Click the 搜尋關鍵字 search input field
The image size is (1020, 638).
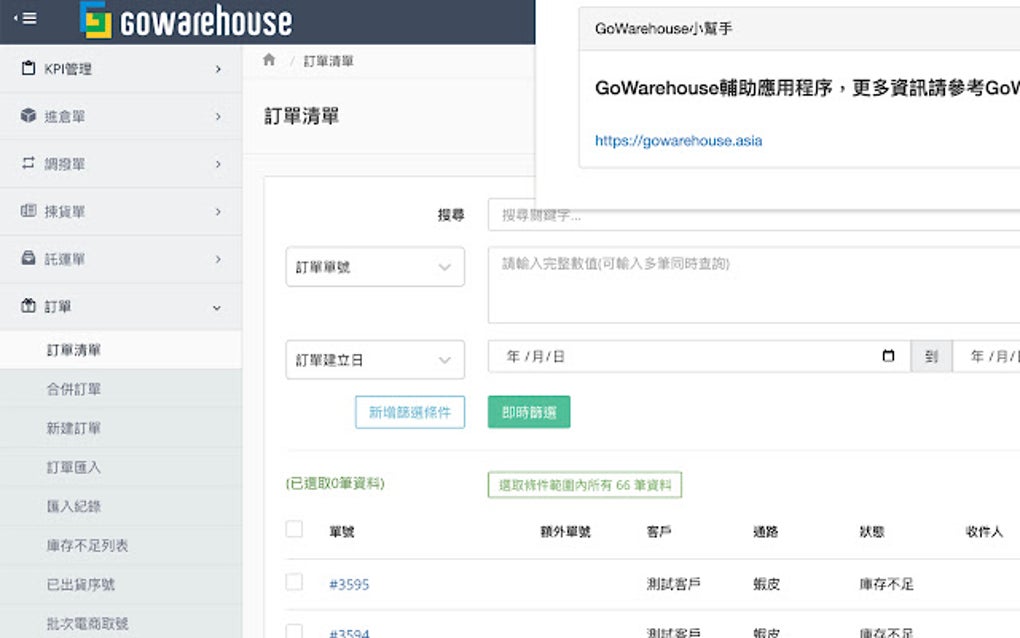click(x=700, y=215)
